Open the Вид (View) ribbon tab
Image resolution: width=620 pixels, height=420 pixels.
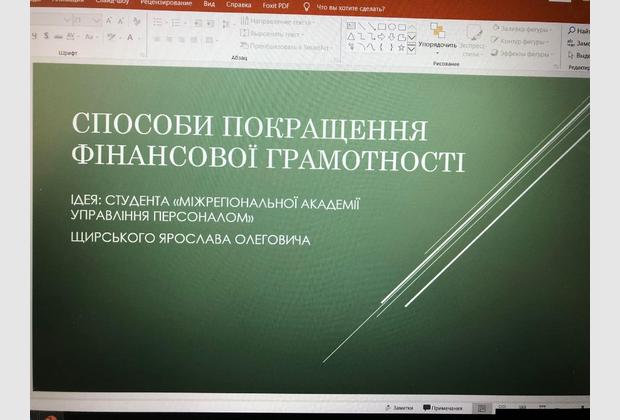[x=209, y=4]
